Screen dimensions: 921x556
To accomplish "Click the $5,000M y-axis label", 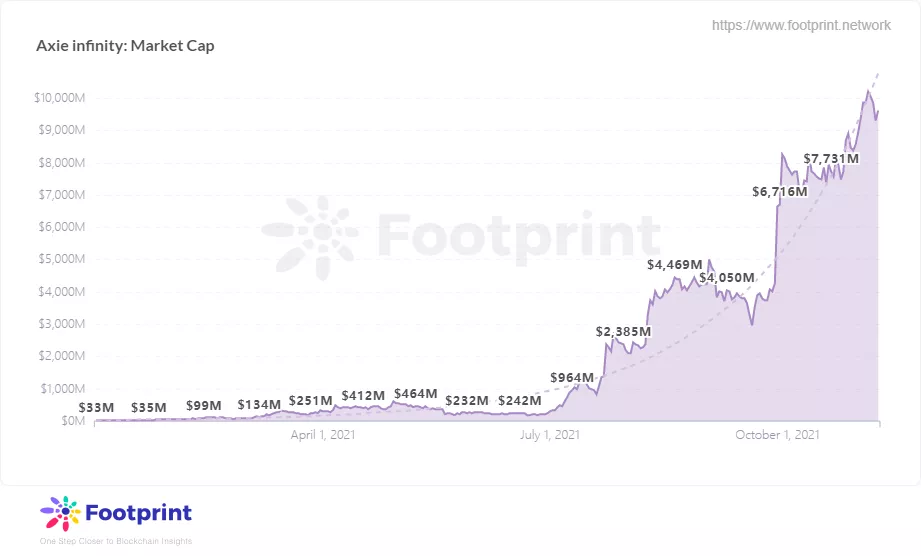I will [62, 260].
